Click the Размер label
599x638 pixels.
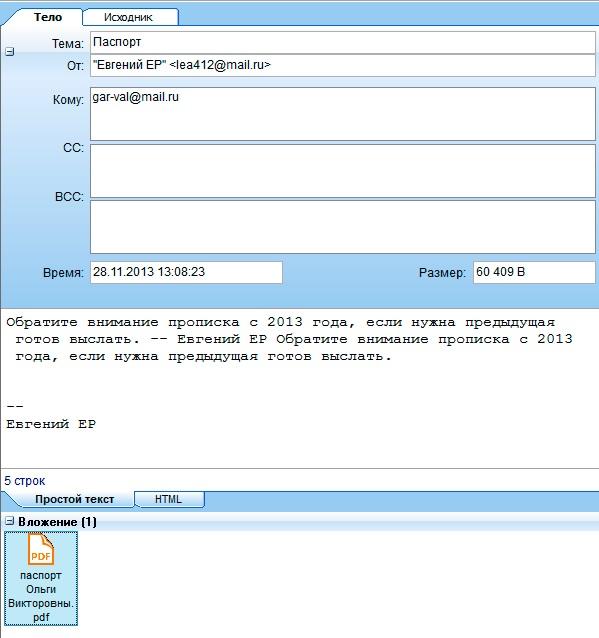(442, 273)
